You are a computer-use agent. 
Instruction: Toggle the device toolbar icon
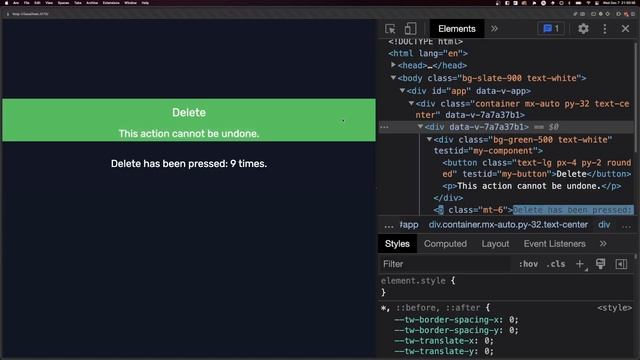410,29
